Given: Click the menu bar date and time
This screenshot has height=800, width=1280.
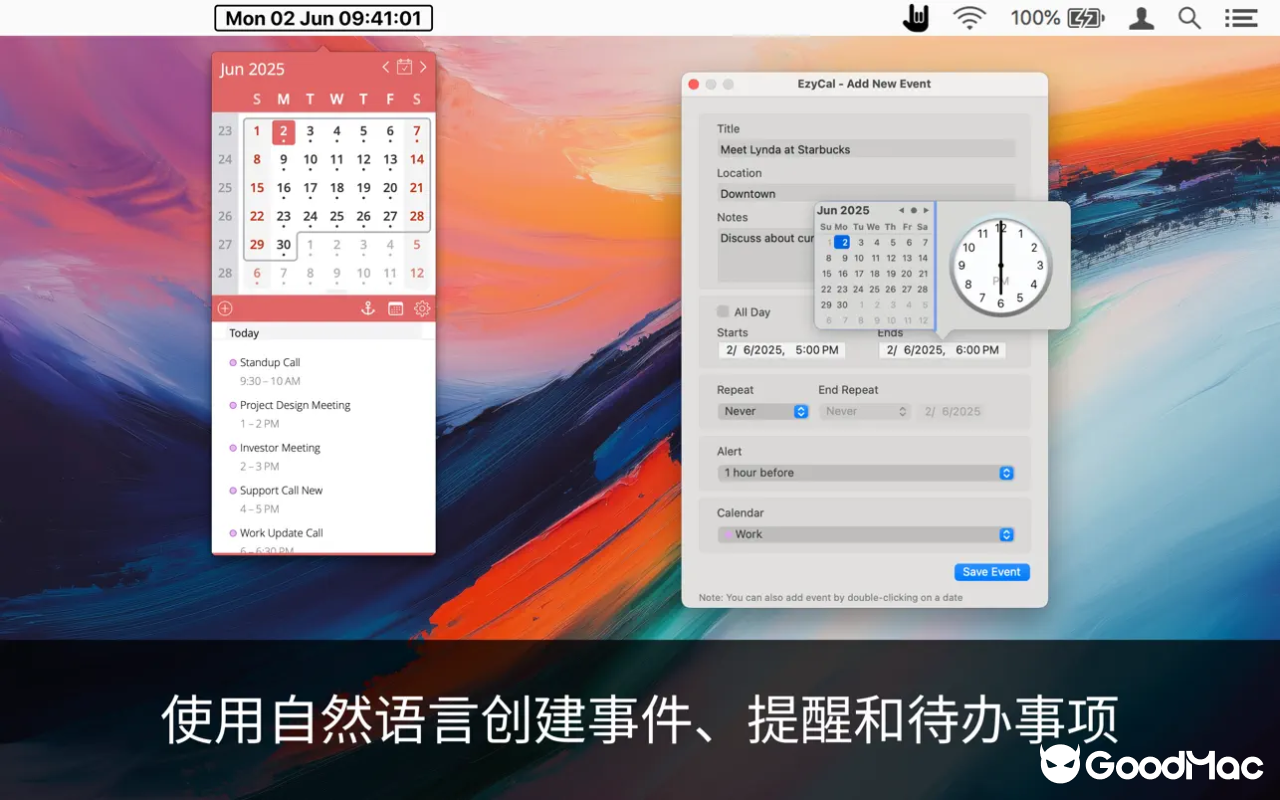Looking at the screenshot, I should (x=323, y=18).
